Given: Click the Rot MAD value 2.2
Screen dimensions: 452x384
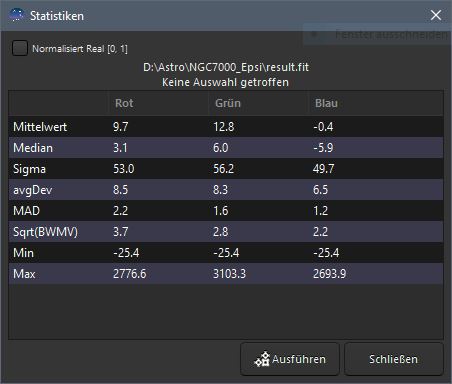Looking at the screenshot, I should pyautogui.click(x=120, y=211).
